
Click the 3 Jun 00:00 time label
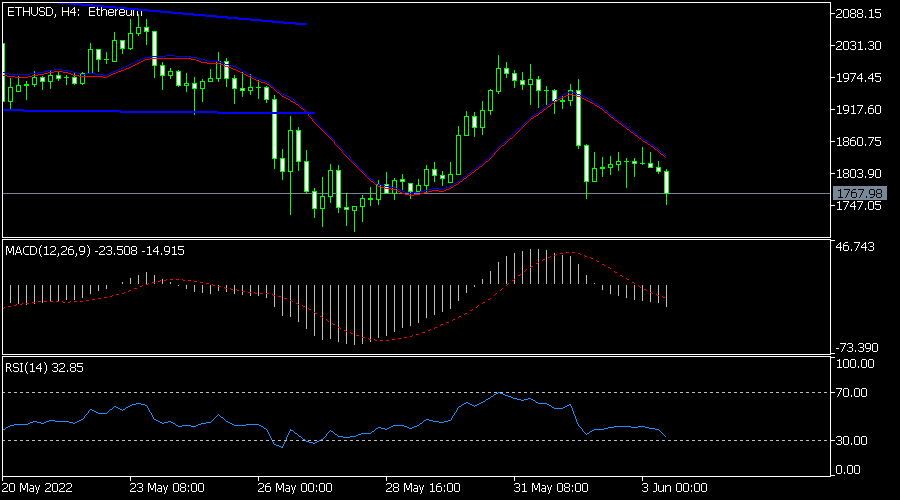[674, 488]
